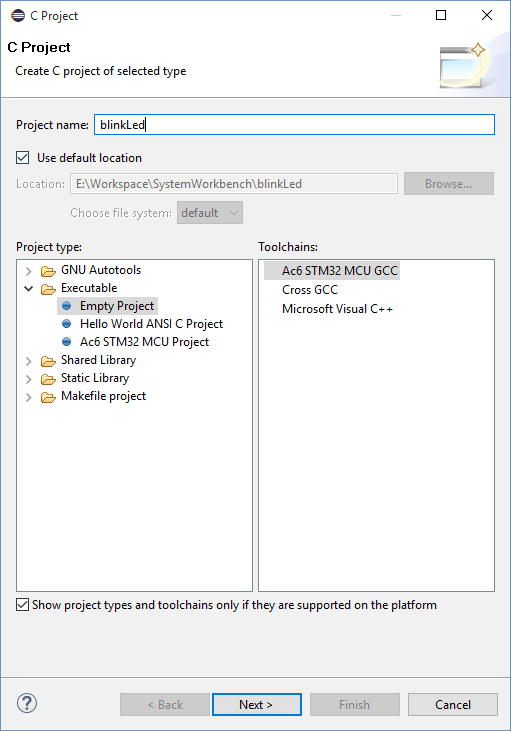Viewport: 511px width, 731px height.
Task: Click the Project name text field
Action: [x=294, y=124]
